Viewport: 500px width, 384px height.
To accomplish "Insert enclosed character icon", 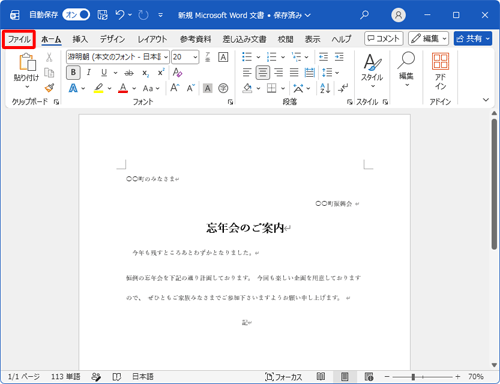I will 223,88.
